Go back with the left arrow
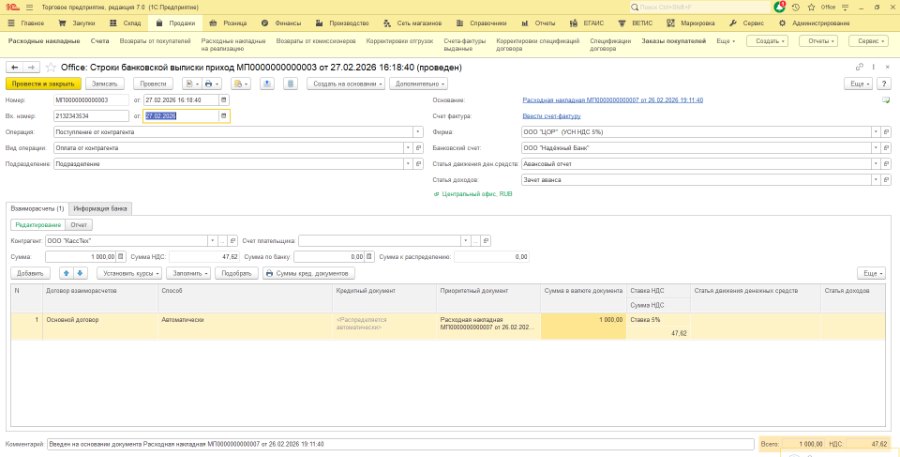The width and height of the screenshot is (900, 457). coord(14,68)
